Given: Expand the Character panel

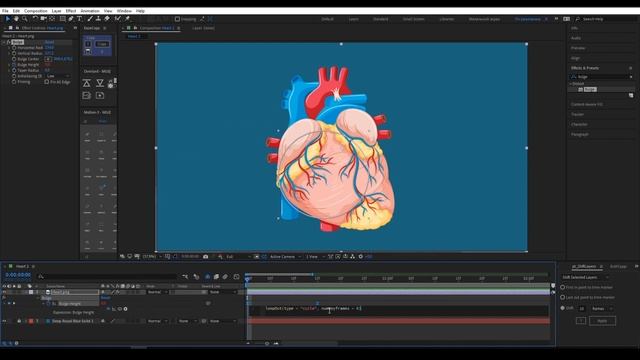Looking at the screenshot, I should tap(579, 124).
